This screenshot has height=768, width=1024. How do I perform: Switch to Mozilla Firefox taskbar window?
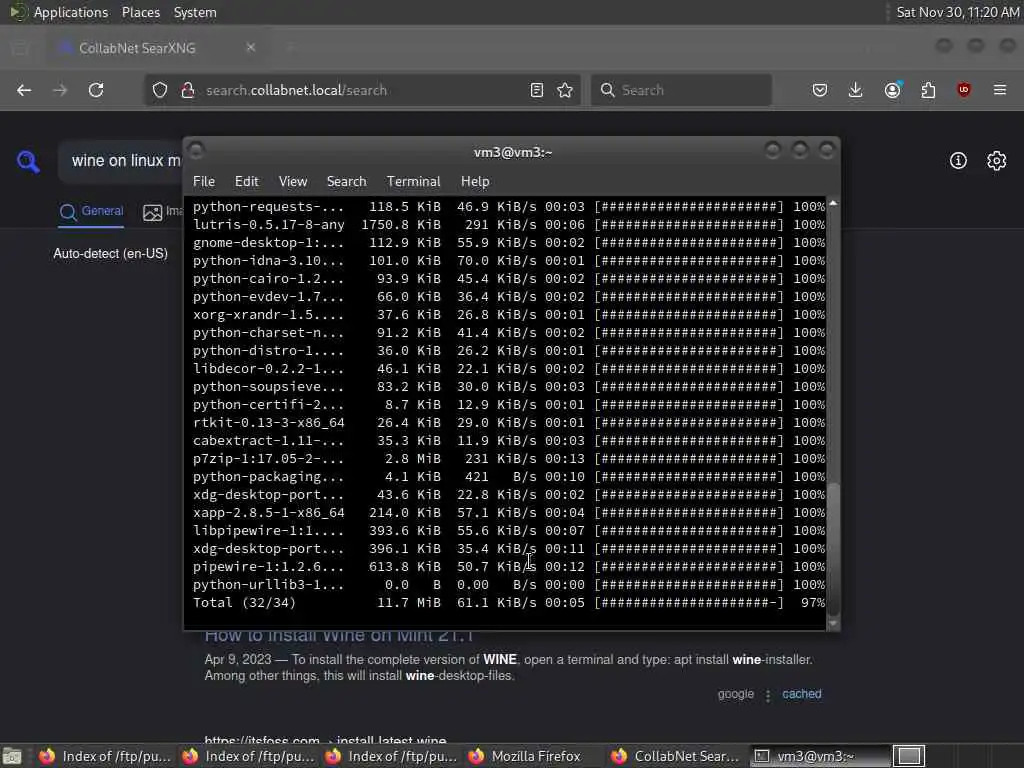coord(526,756)
